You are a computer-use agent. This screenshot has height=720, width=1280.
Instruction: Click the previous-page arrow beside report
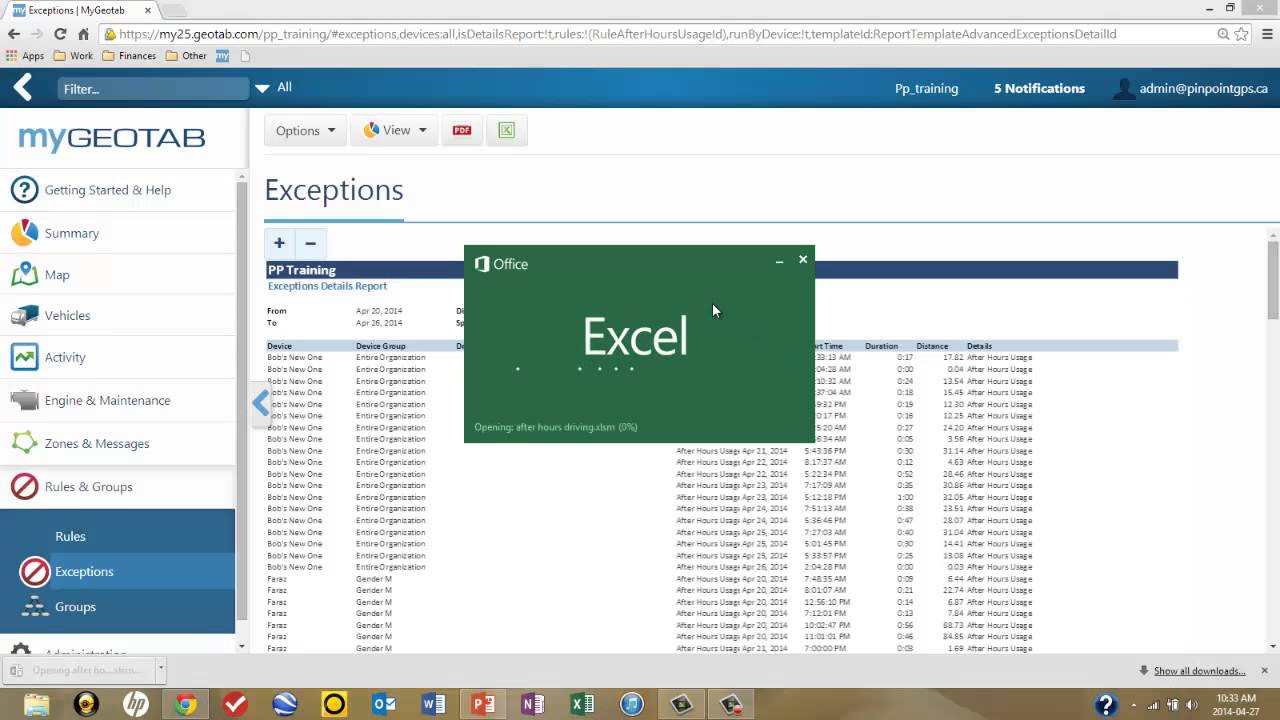261,403
